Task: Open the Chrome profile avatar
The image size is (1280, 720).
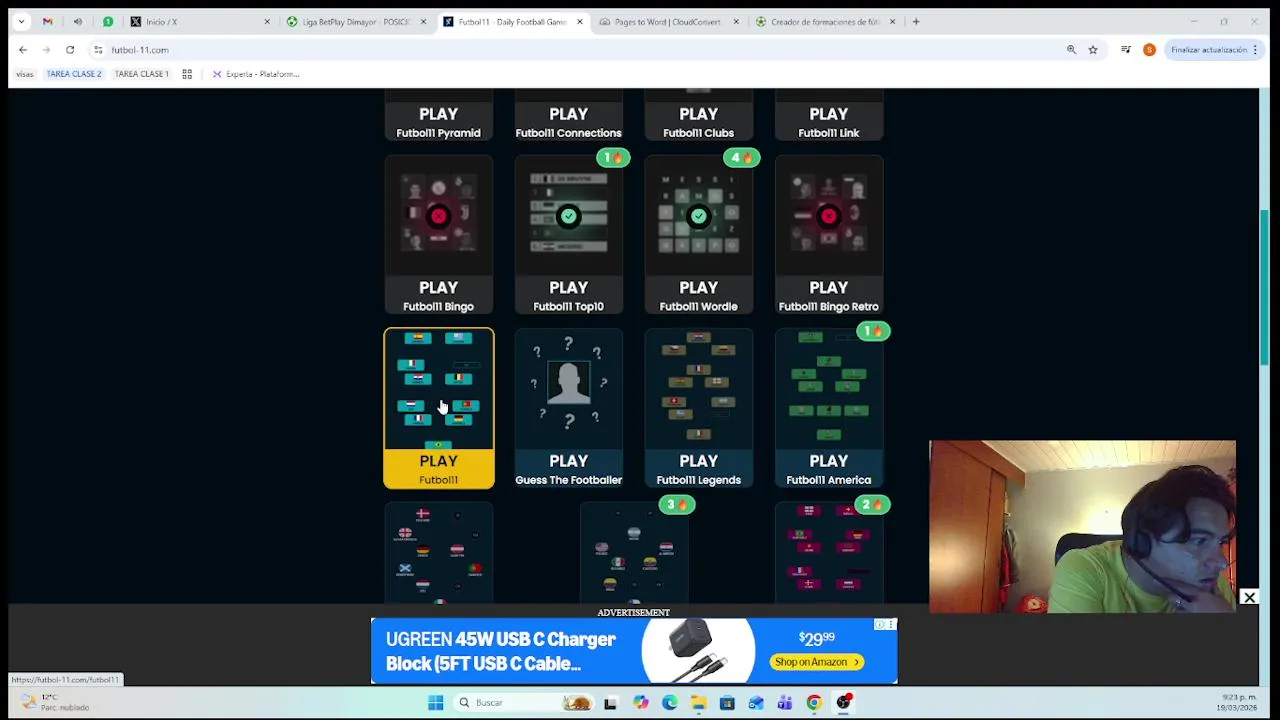Action: click(1149, 49)
